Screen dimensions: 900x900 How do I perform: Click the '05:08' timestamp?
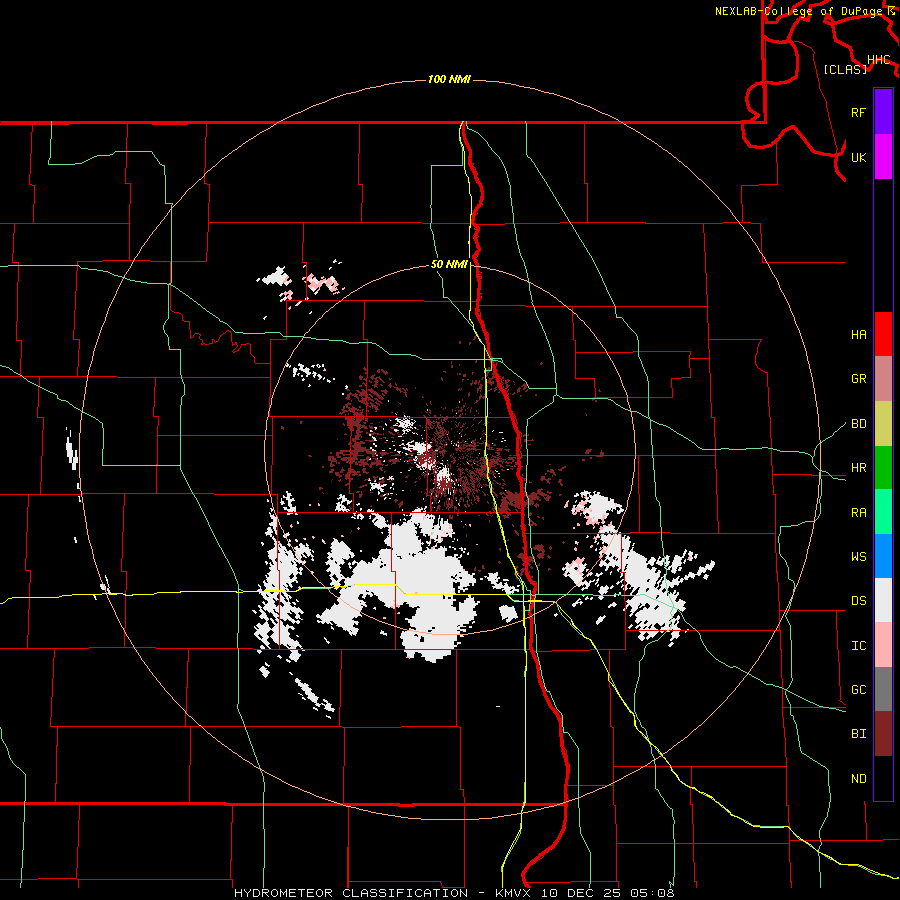pos(651,893)
